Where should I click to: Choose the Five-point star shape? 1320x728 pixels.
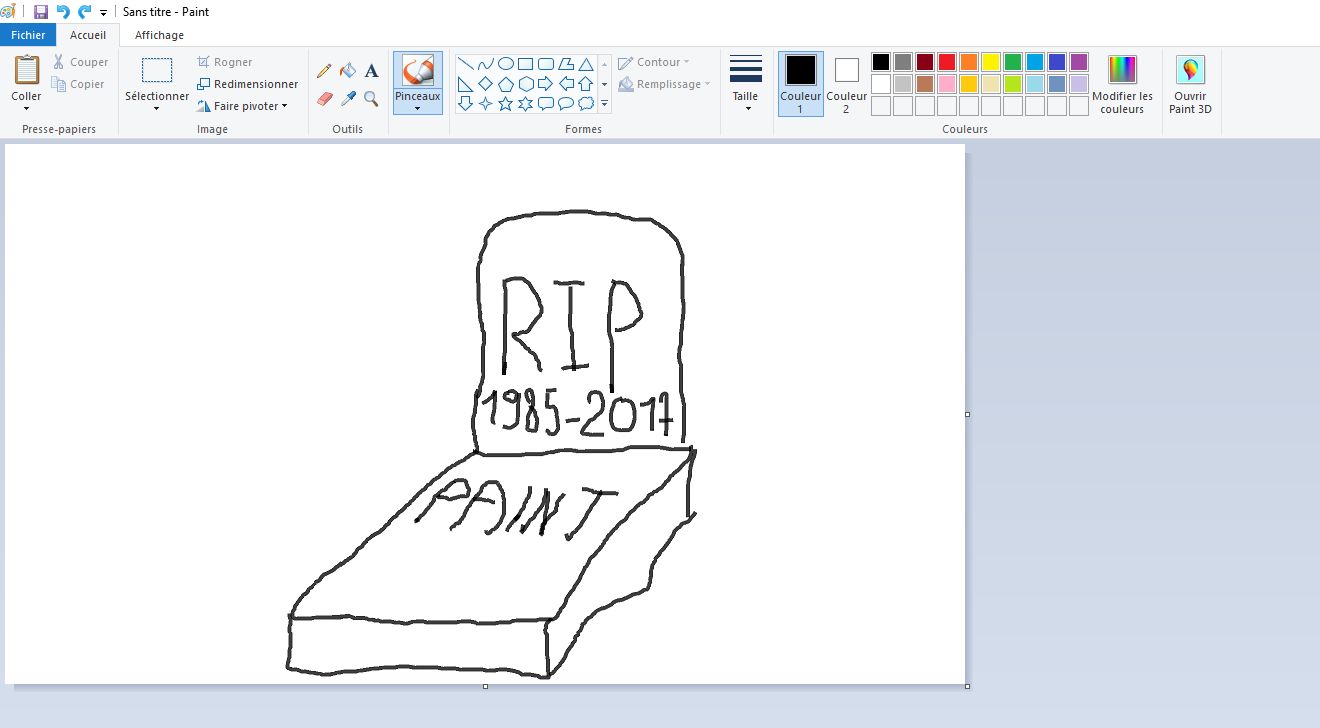tap(506, 103)
